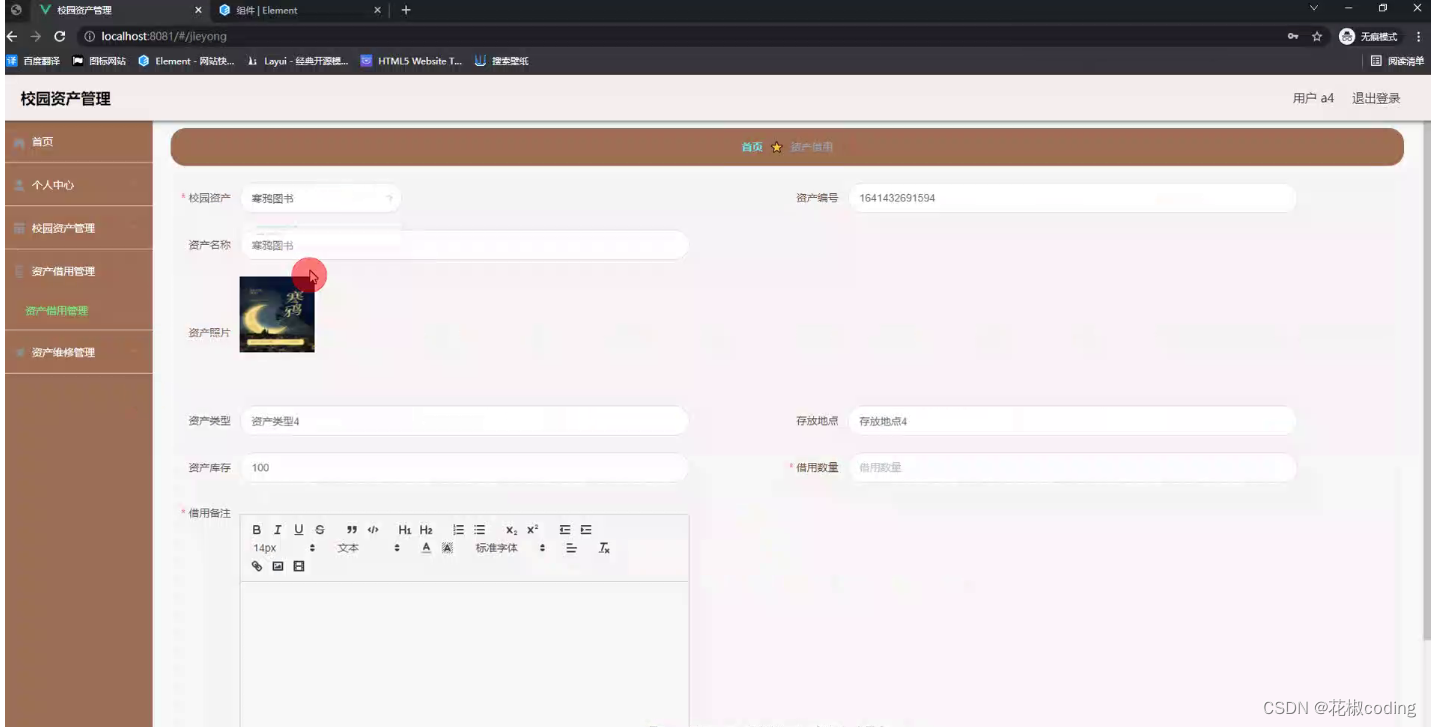Open 阅读清单 reading list
The height and width of the screenshot is (727, 1431).
[x=1397, y=61]
